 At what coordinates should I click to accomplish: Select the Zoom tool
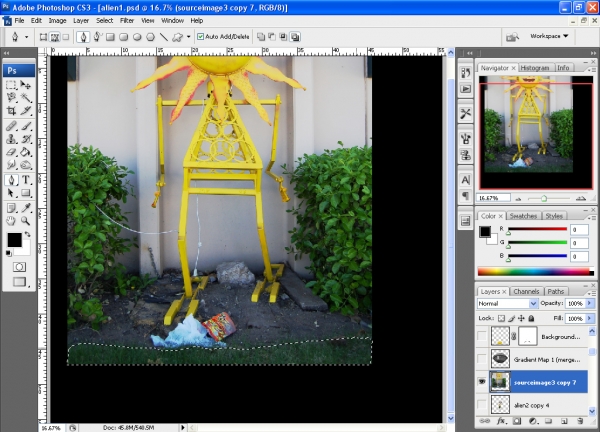pos(26,221)
